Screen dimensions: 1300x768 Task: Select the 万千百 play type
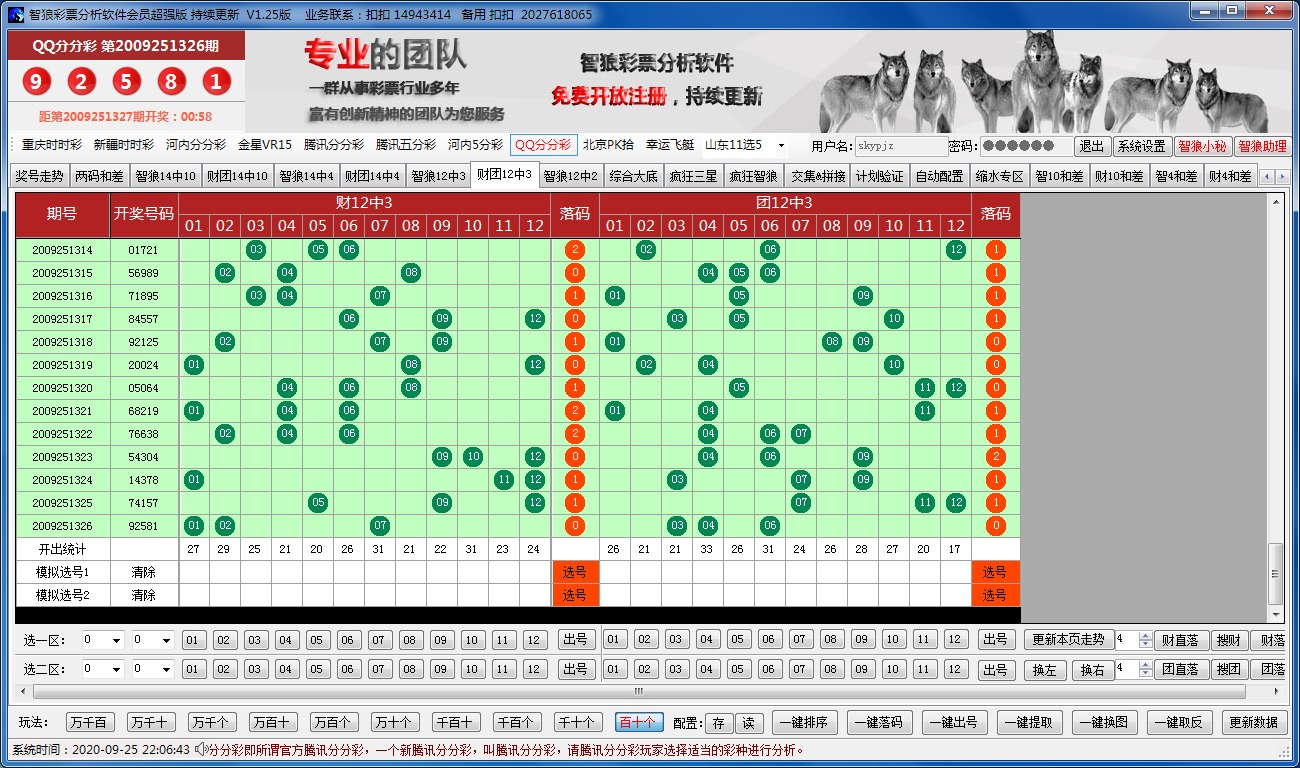[x=91, y=723]
